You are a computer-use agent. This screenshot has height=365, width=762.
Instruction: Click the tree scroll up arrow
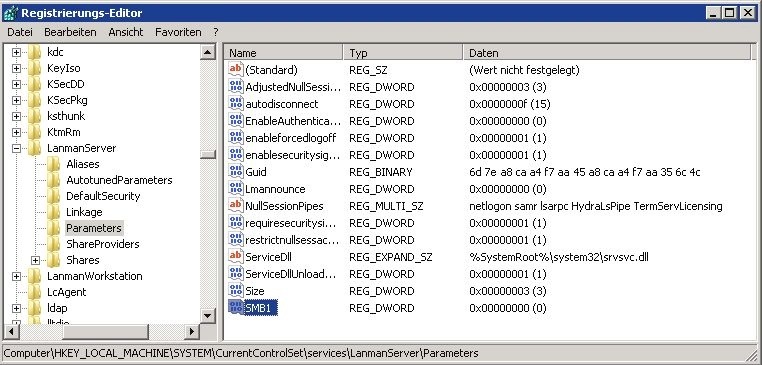pyautogui.click(x=208, y=52)
